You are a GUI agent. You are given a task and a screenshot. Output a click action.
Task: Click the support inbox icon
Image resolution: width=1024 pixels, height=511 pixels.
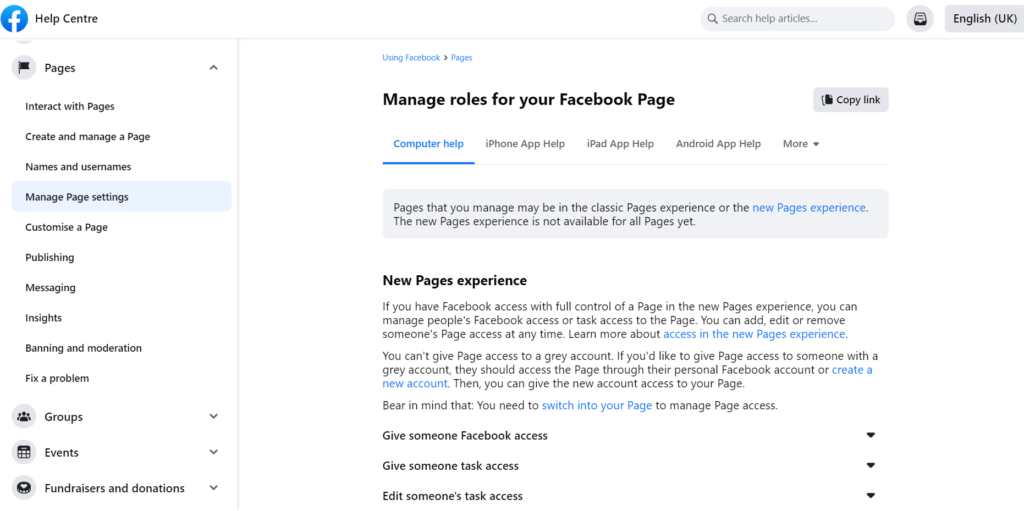[x=920, y=19]
